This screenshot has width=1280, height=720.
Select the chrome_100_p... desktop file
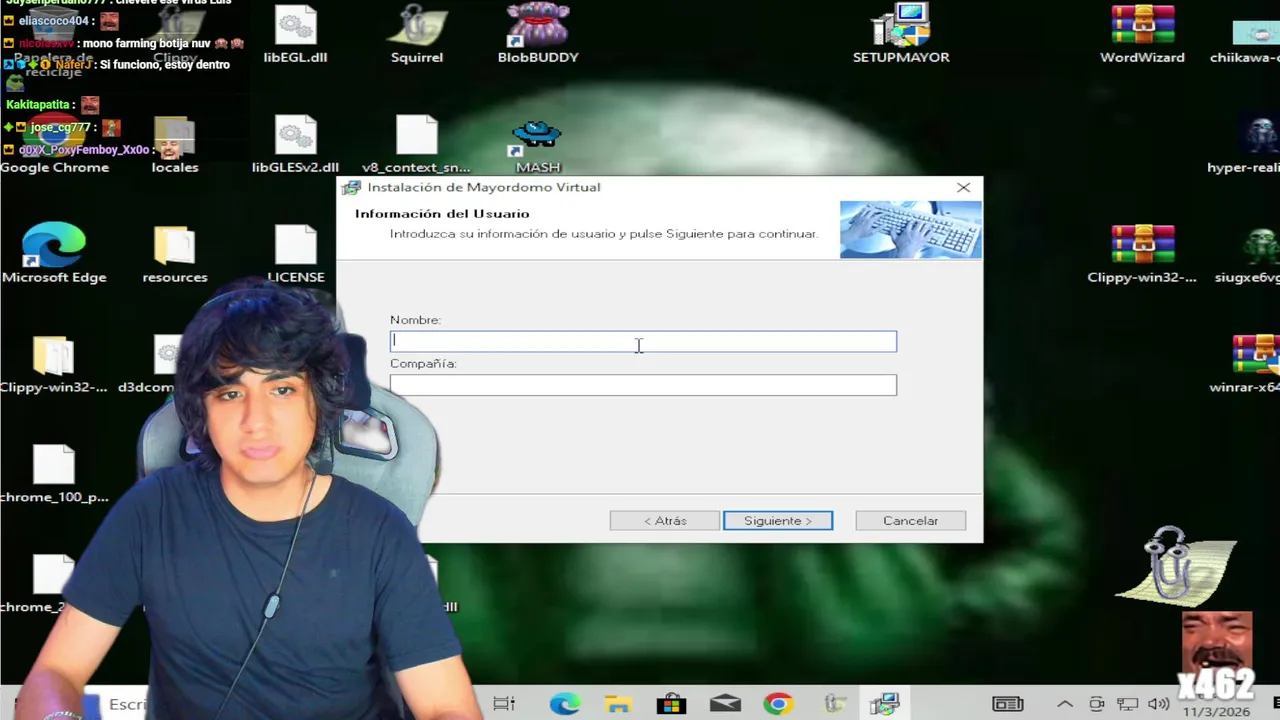pyautogui.click(x=54, y=475)
